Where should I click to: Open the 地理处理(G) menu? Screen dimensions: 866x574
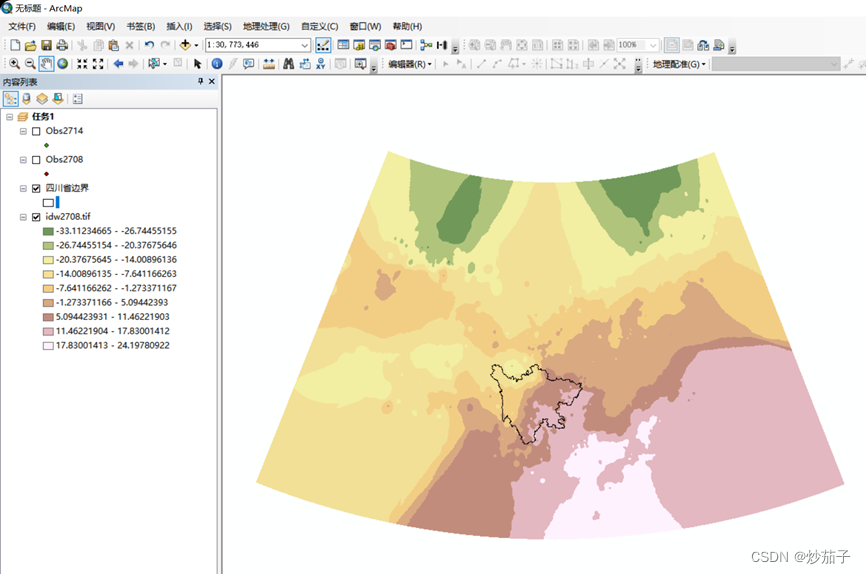coord(266,26)
